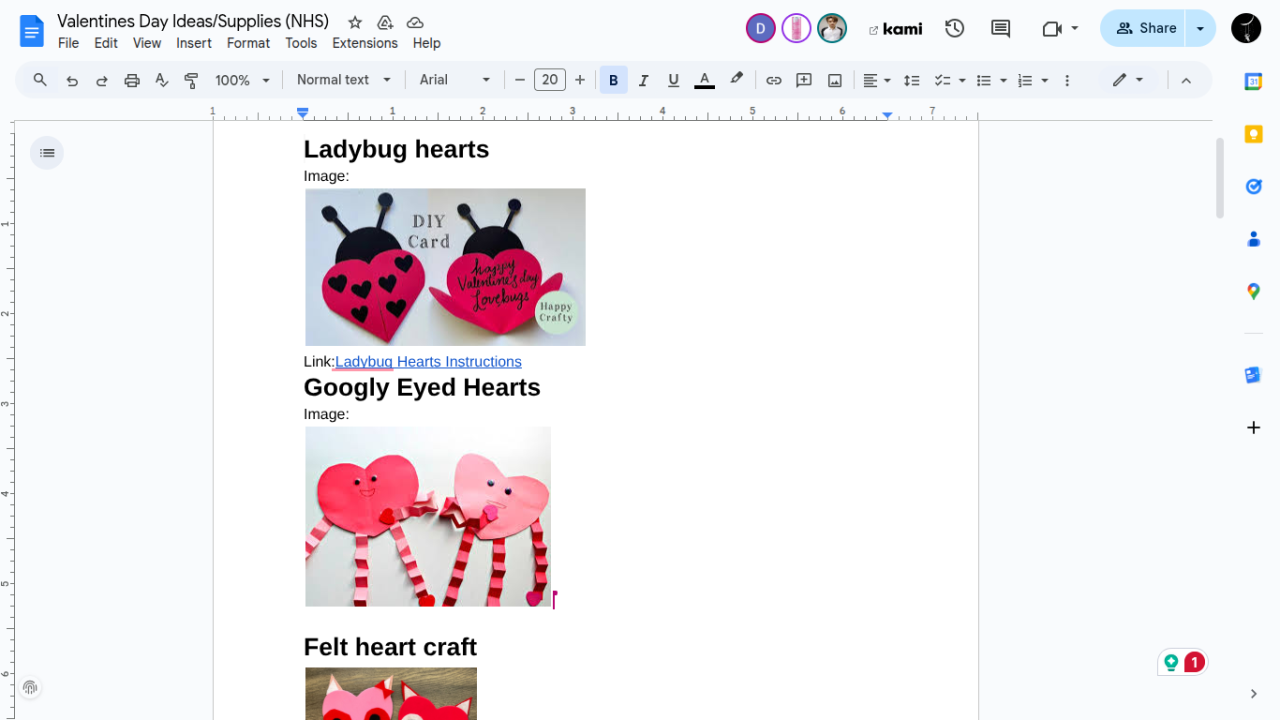This screenshot has width=1280, height=720.
Task: Open the File menu
Action: pos(68,43)
